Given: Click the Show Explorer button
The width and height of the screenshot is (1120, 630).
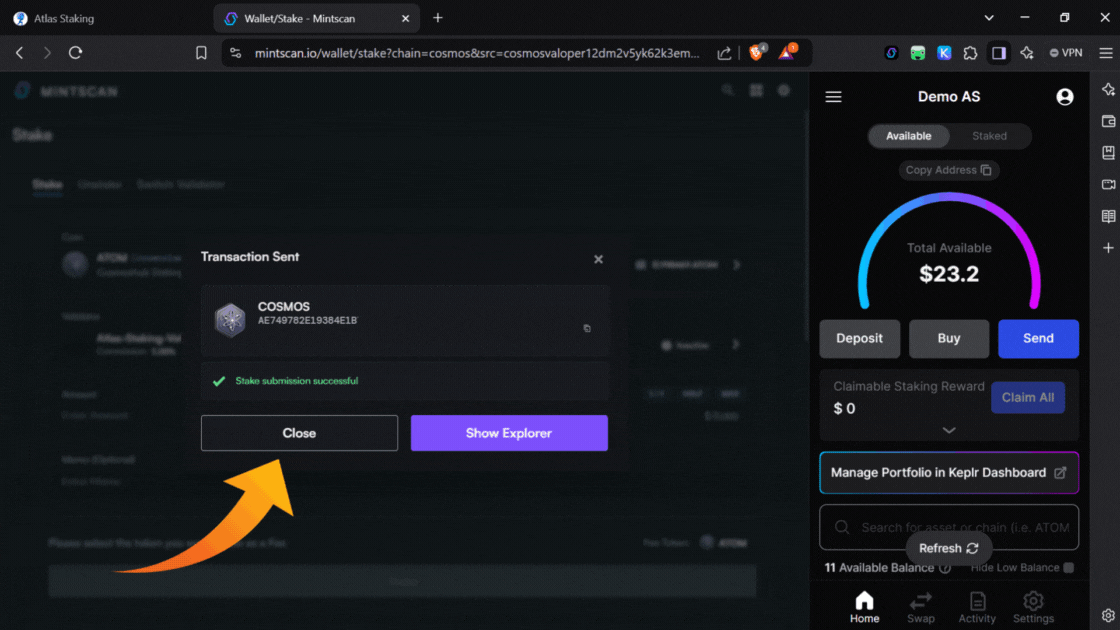Looking at the screenshot, I should point(509,433).
